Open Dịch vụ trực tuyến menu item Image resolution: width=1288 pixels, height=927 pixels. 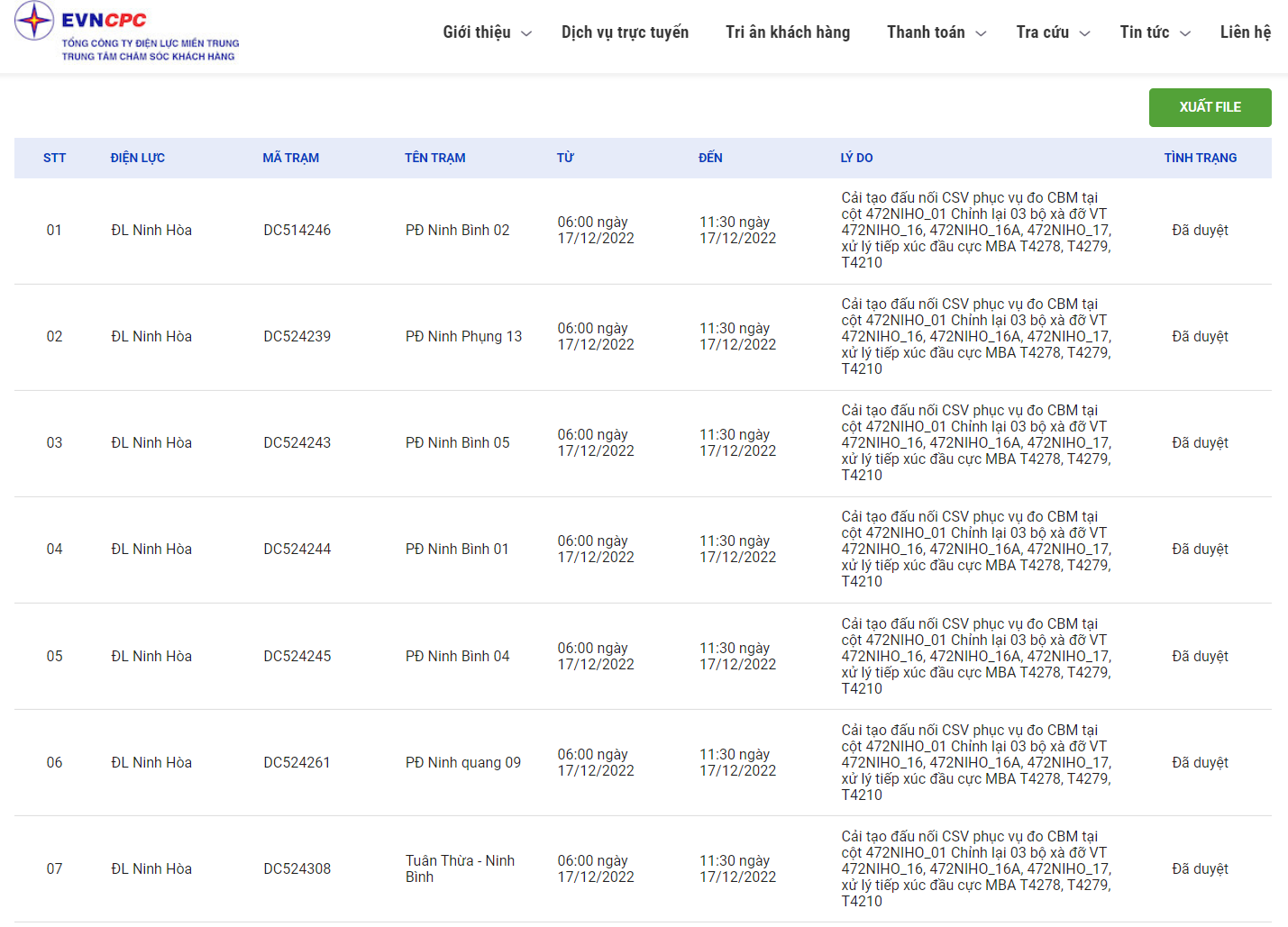point(625,32)
